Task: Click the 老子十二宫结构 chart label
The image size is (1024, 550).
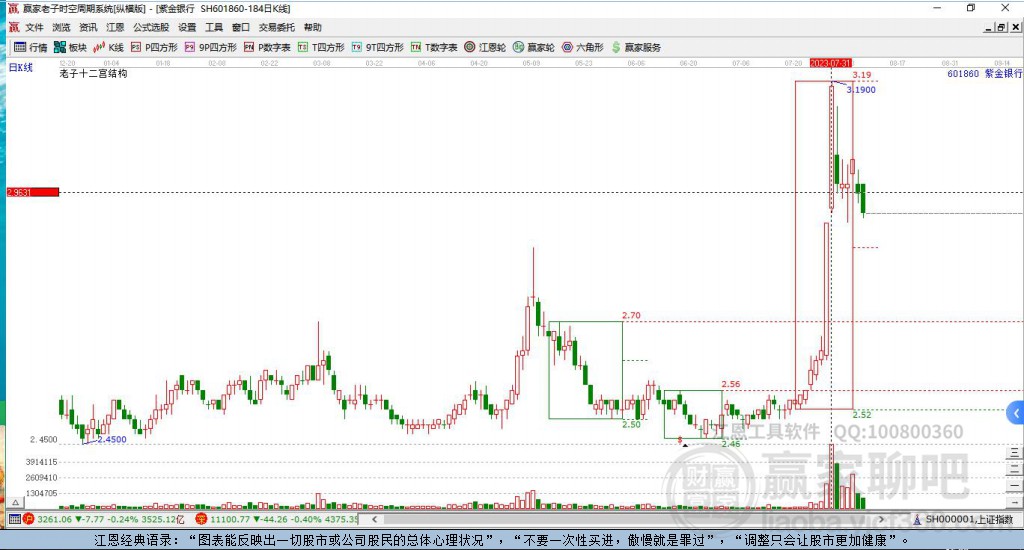Action: (93, 74)
